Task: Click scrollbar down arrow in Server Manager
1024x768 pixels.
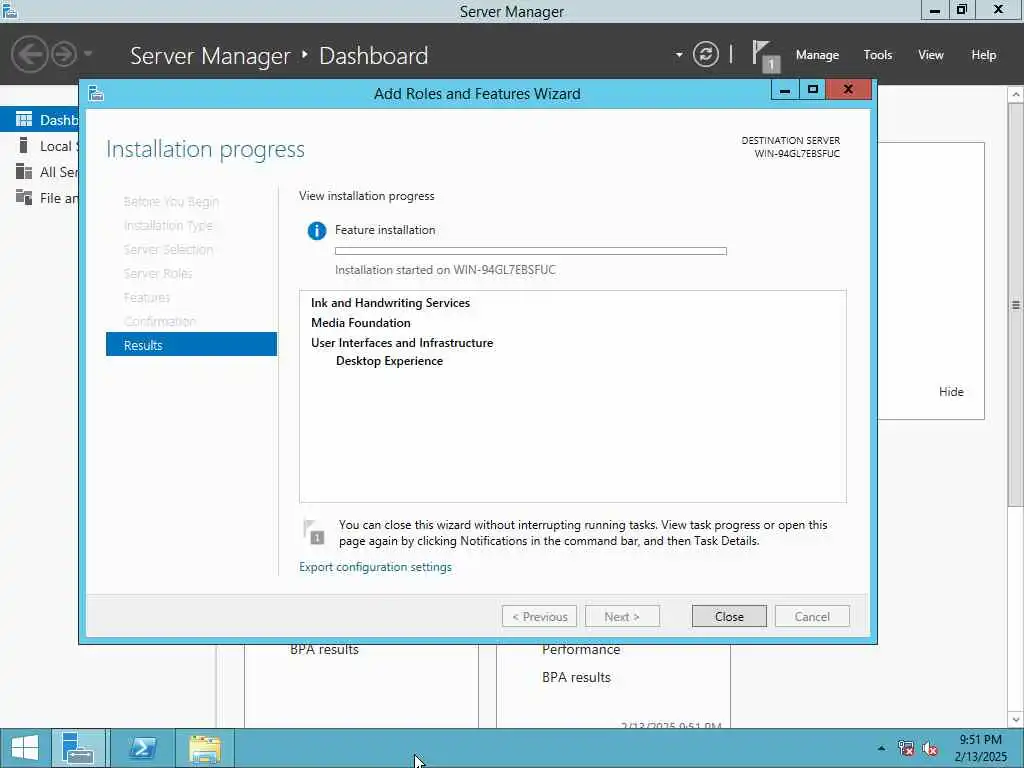Action: pos(1016,720)
